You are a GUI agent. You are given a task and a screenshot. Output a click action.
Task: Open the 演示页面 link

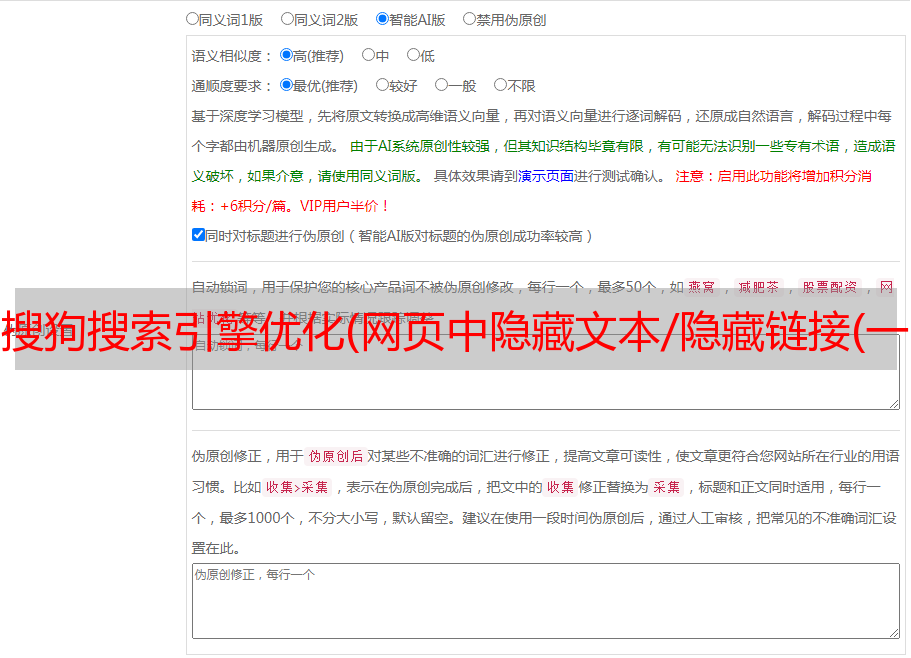click(x=546, y=176)
